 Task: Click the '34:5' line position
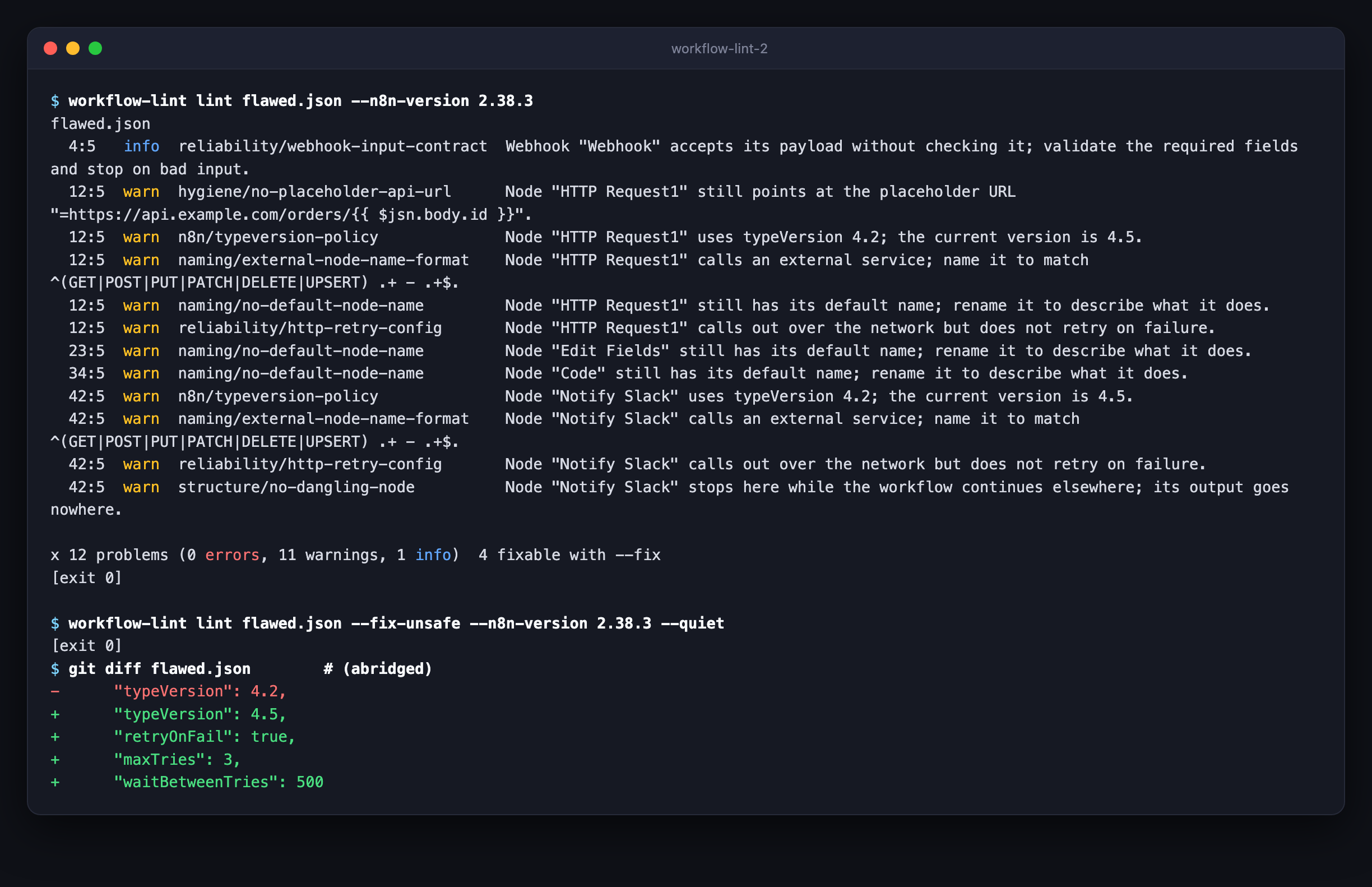point(87,374)
